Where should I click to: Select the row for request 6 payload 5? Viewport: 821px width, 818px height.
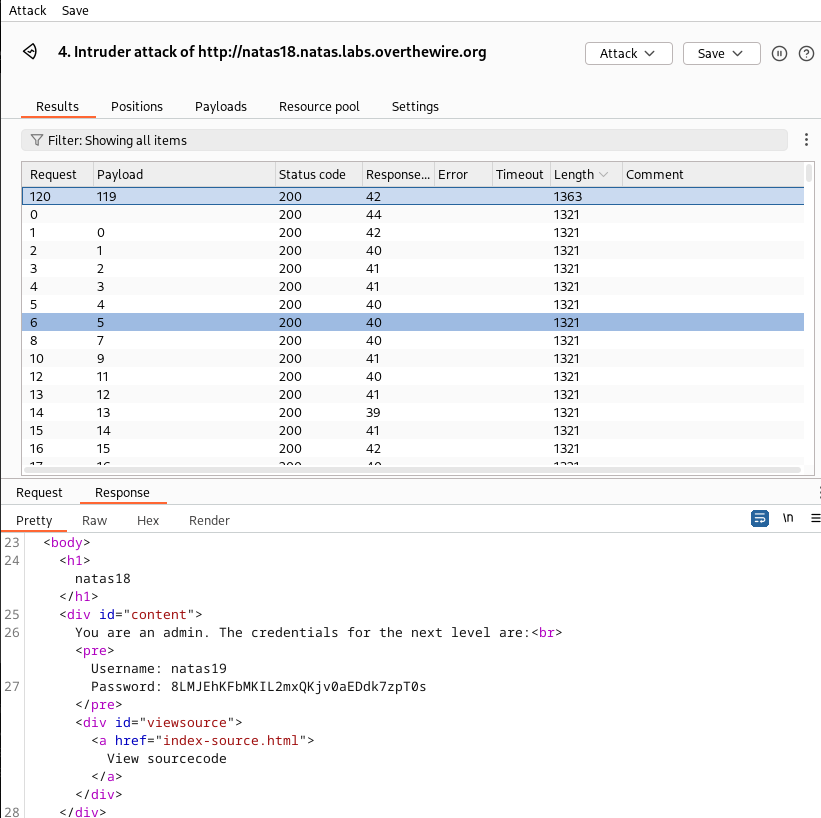pos(413,322)
